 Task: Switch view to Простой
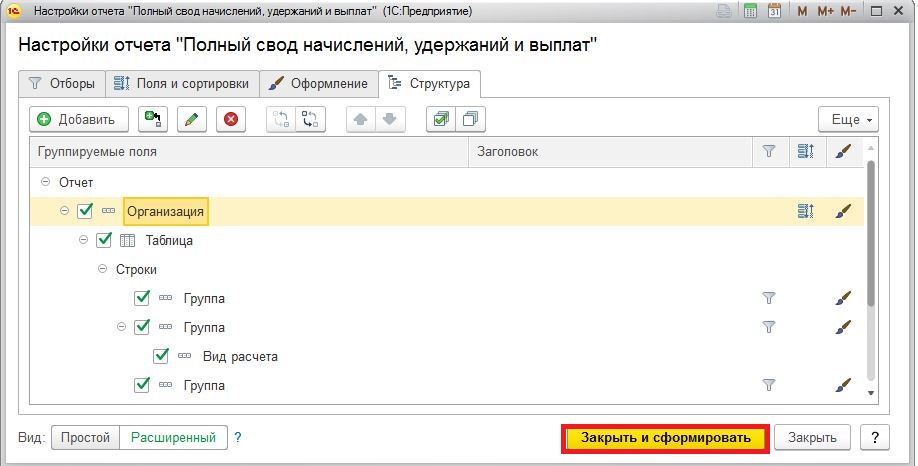[x=85, y=437]
